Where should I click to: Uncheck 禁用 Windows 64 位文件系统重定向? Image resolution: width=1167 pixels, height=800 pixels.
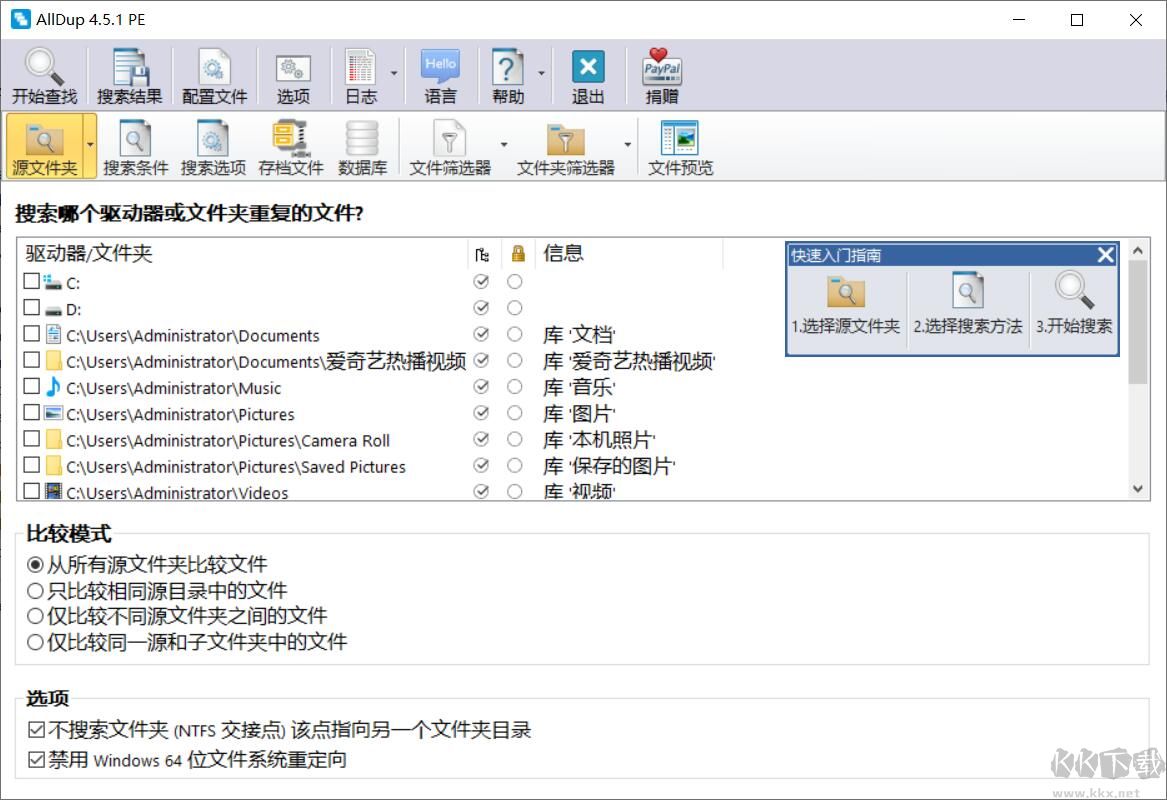click(35, 760)
